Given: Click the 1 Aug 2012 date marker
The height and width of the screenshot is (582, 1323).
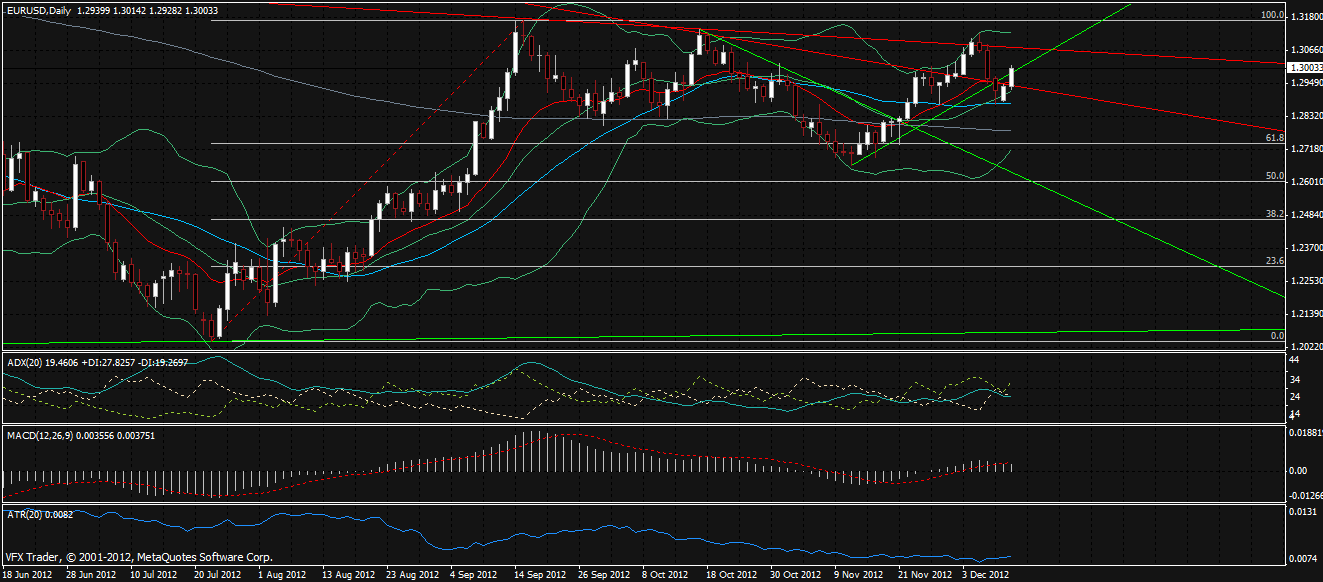Looking at the screenshot, I should click(282, 575).
